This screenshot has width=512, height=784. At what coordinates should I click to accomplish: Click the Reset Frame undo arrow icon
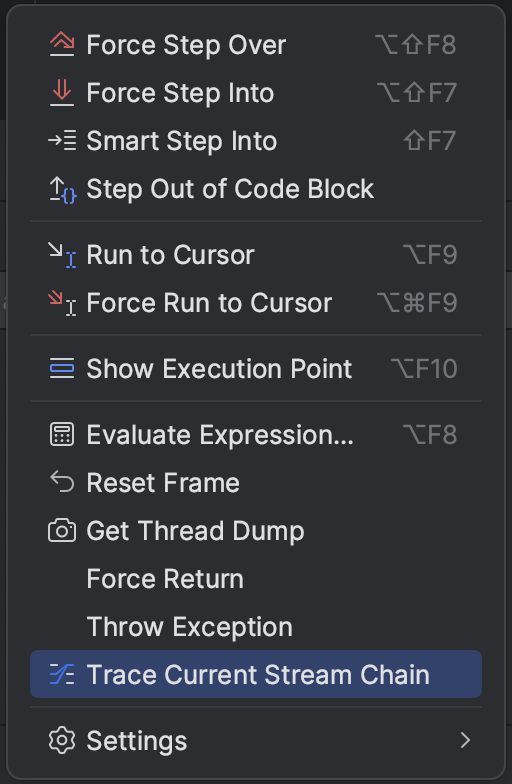62,482
